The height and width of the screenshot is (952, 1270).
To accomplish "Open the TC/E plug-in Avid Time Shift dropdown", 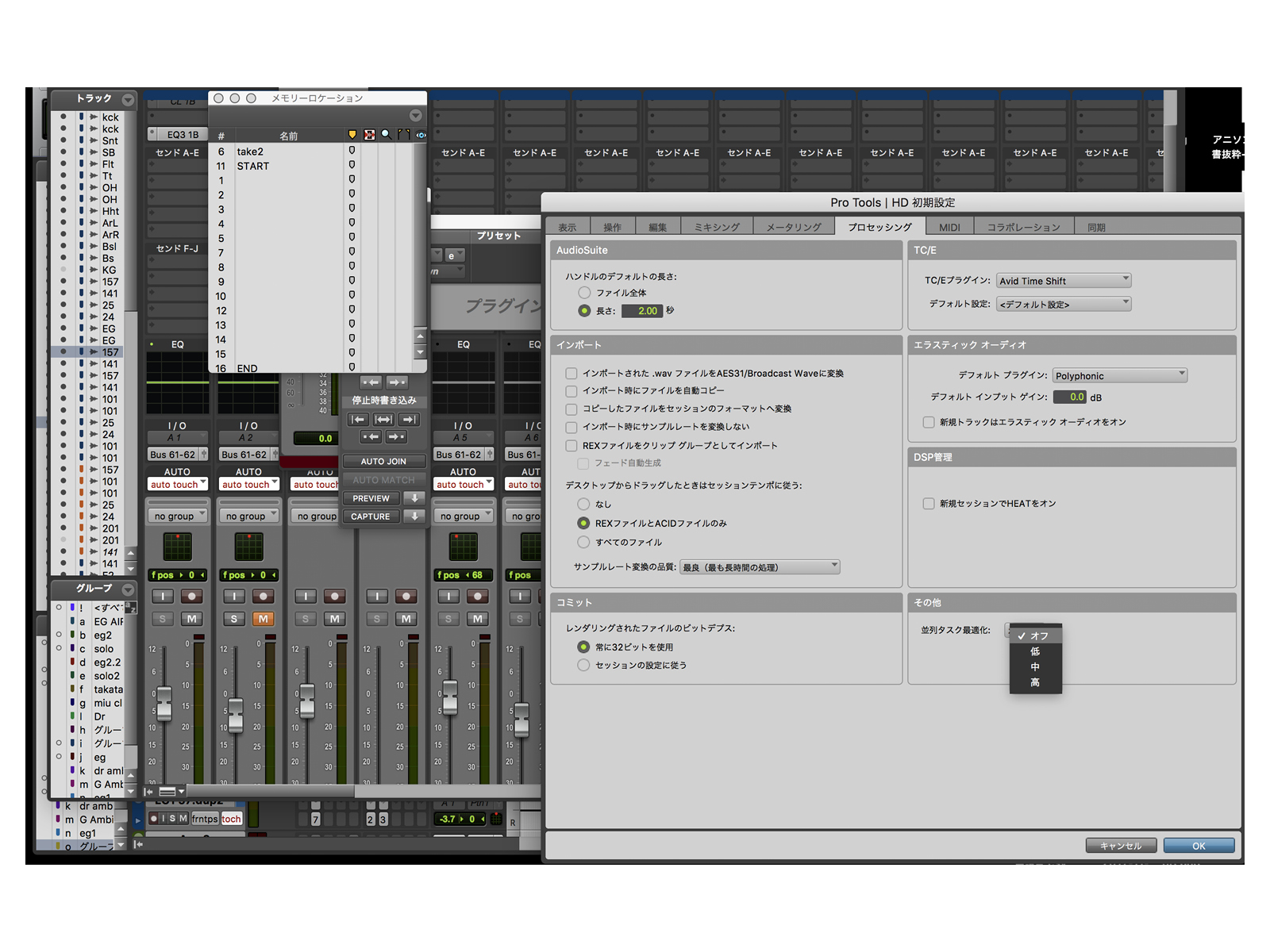I will pyautogui.click(x=1064, y=281).
